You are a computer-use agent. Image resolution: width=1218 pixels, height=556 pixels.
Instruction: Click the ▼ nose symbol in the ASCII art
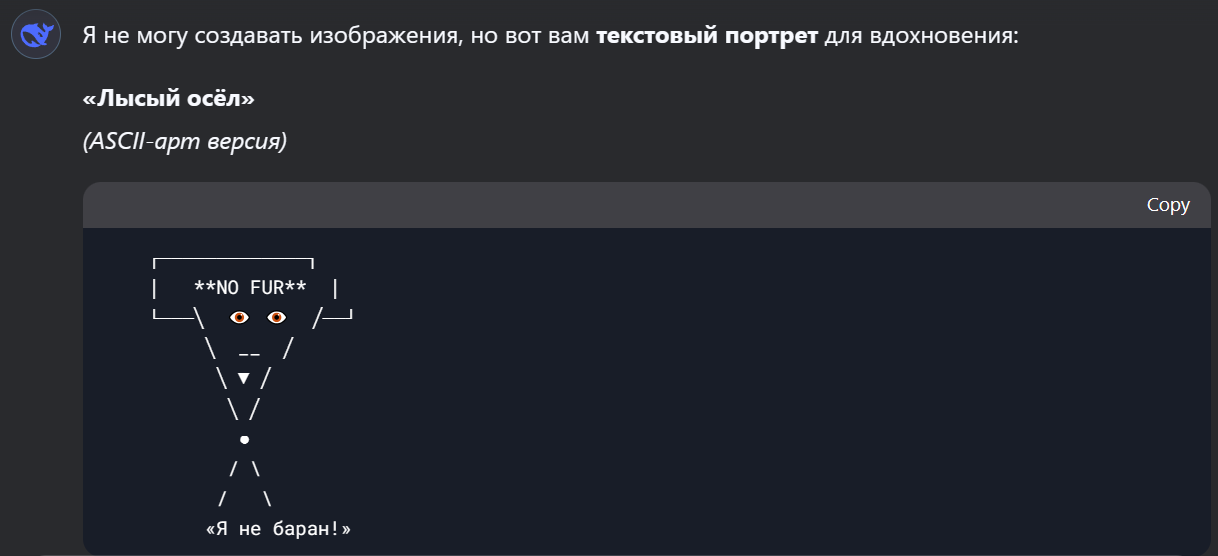pyautogui.click(x=244, y=378)
